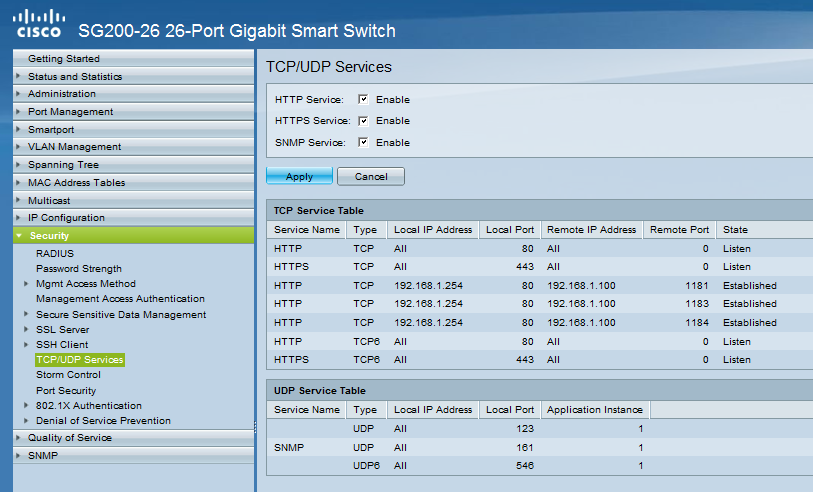Toggle the HTTP Service Enable checkbox
The width and height of the screenshot is (813, 492).
(x=363, y=100)
